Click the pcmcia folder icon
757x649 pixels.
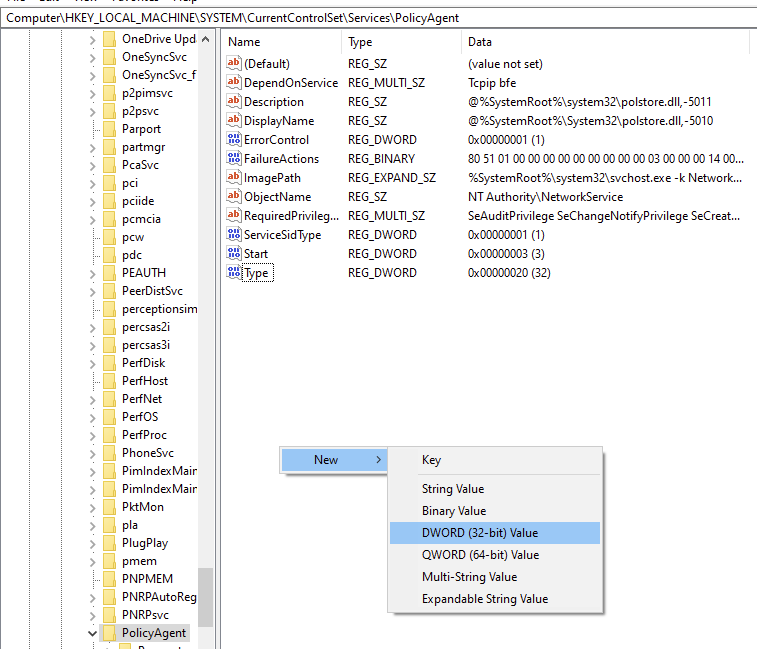point(110,219)
